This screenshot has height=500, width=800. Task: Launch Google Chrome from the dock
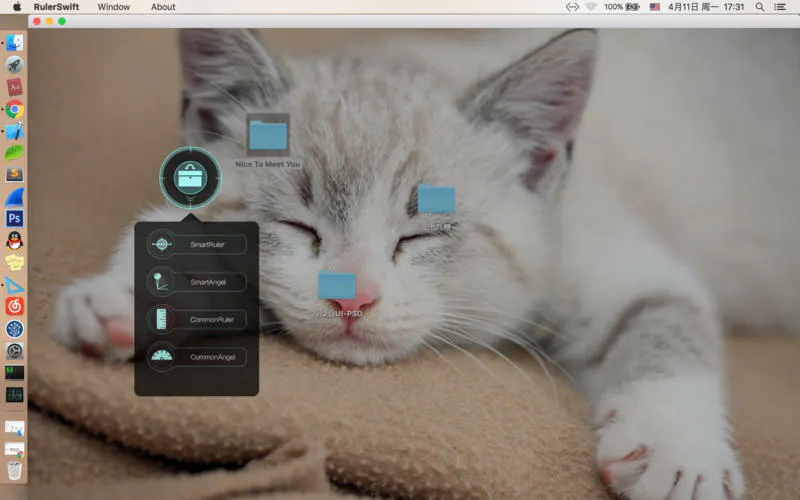[14, 109]
